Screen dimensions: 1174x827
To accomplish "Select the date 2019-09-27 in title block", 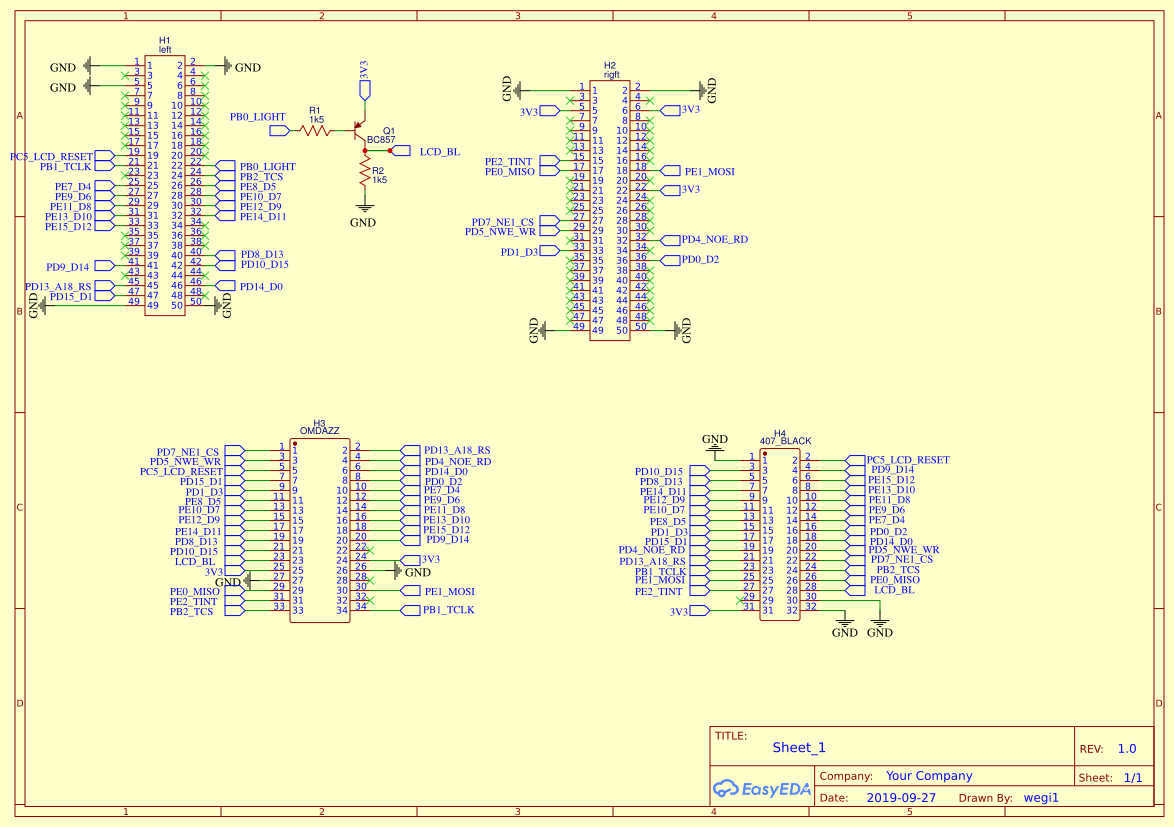I will [903, 797].
